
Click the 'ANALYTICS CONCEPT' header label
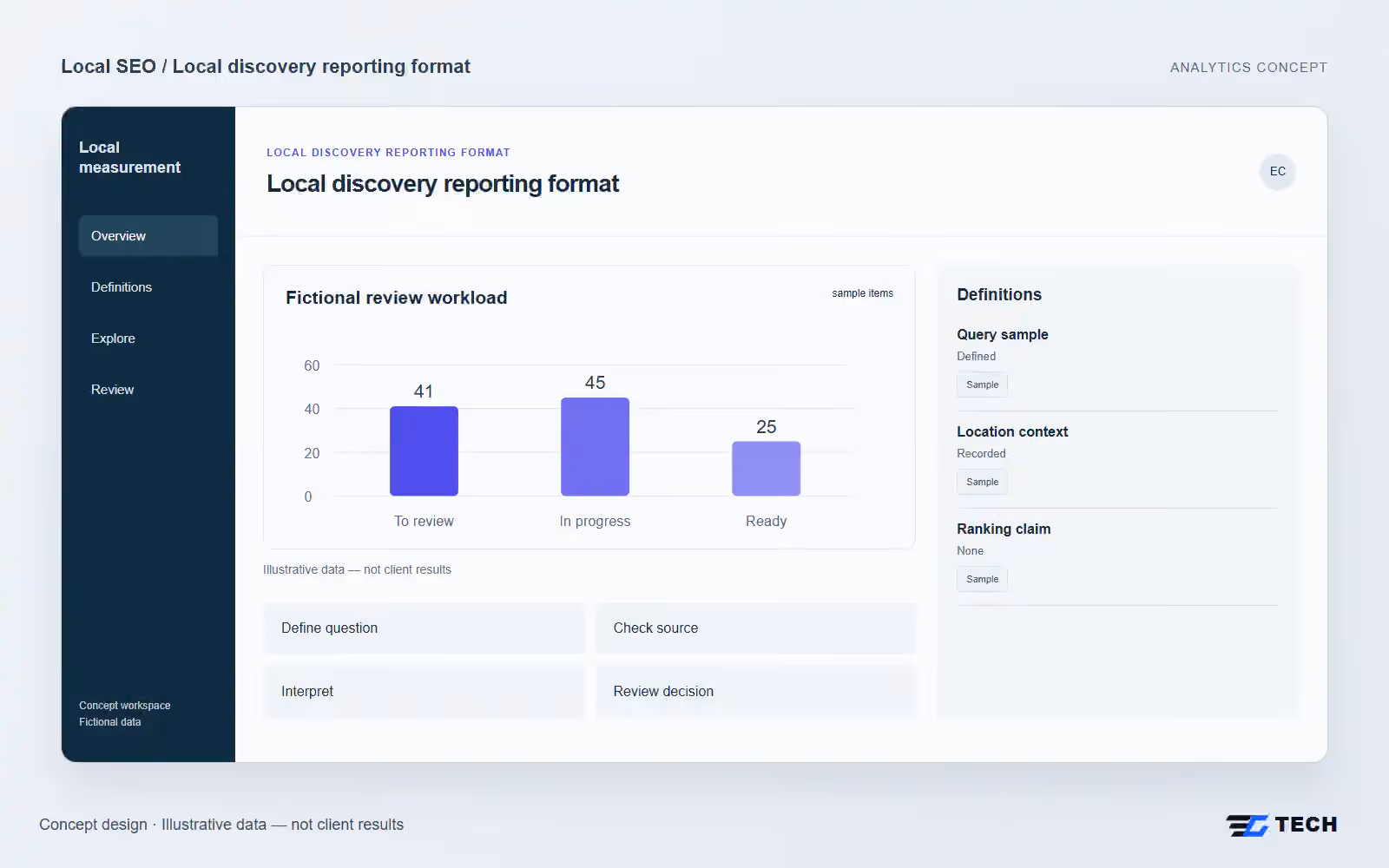pyautogui.click(x=1248, y=68)
